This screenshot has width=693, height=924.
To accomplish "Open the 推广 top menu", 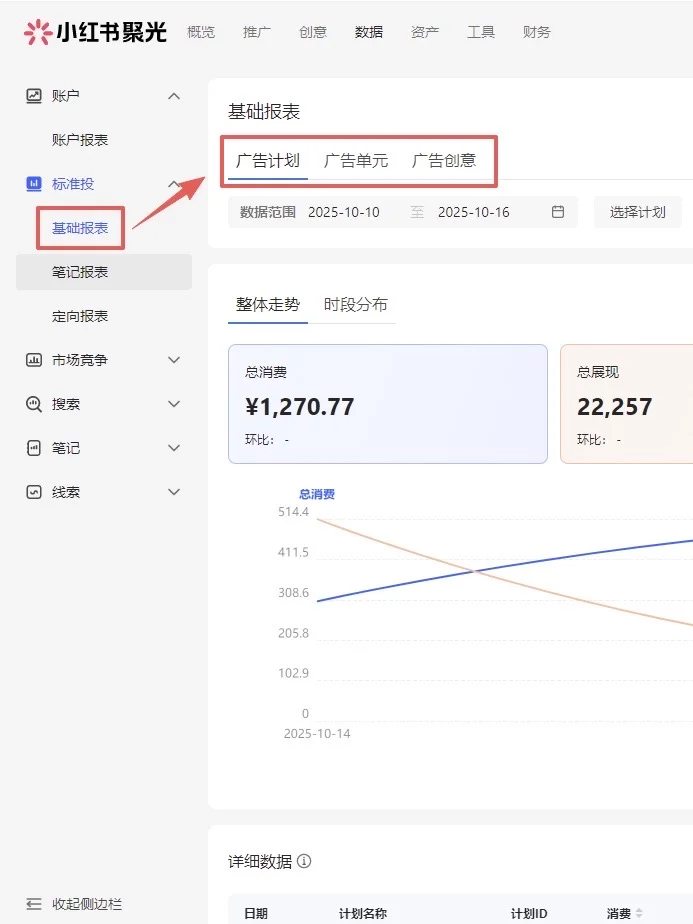I will point(257,32).
